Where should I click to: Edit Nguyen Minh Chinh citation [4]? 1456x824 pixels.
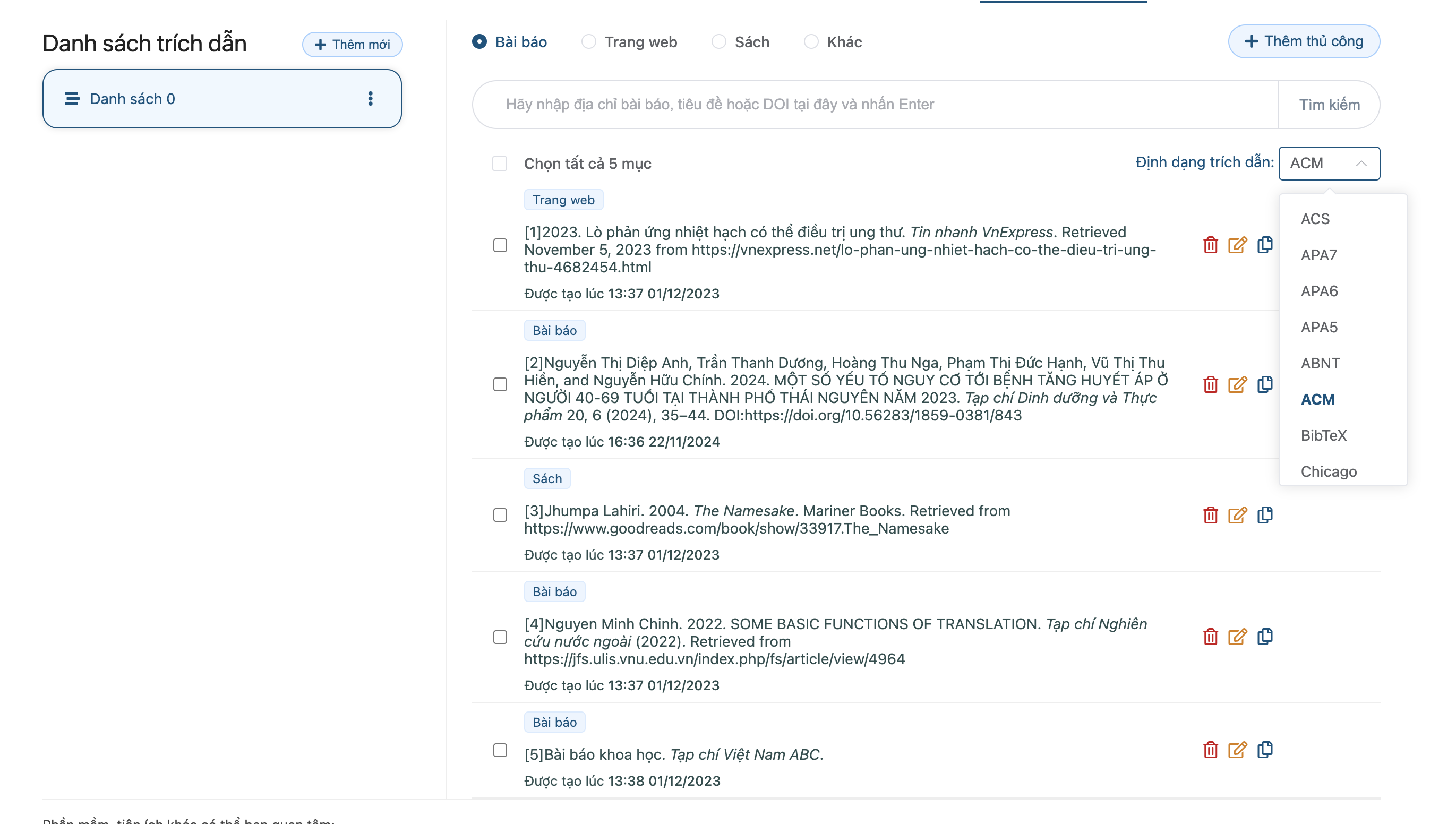pos(1238,637)
